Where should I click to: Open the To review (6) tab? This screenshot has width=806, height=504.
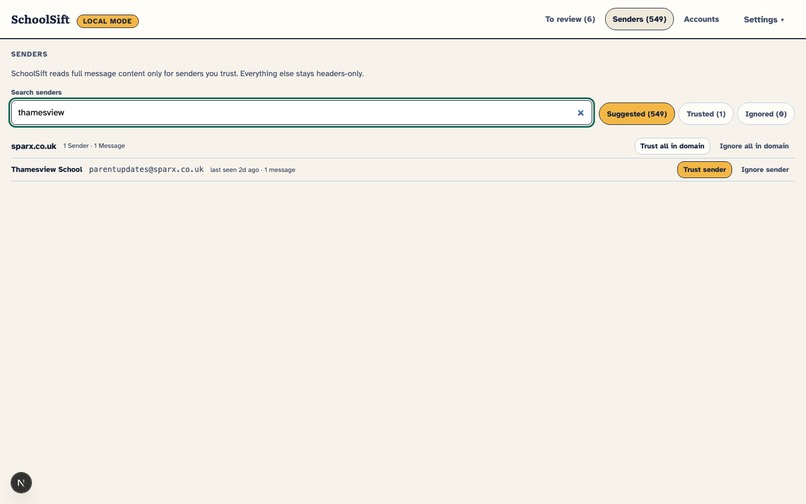pos(570,19)
